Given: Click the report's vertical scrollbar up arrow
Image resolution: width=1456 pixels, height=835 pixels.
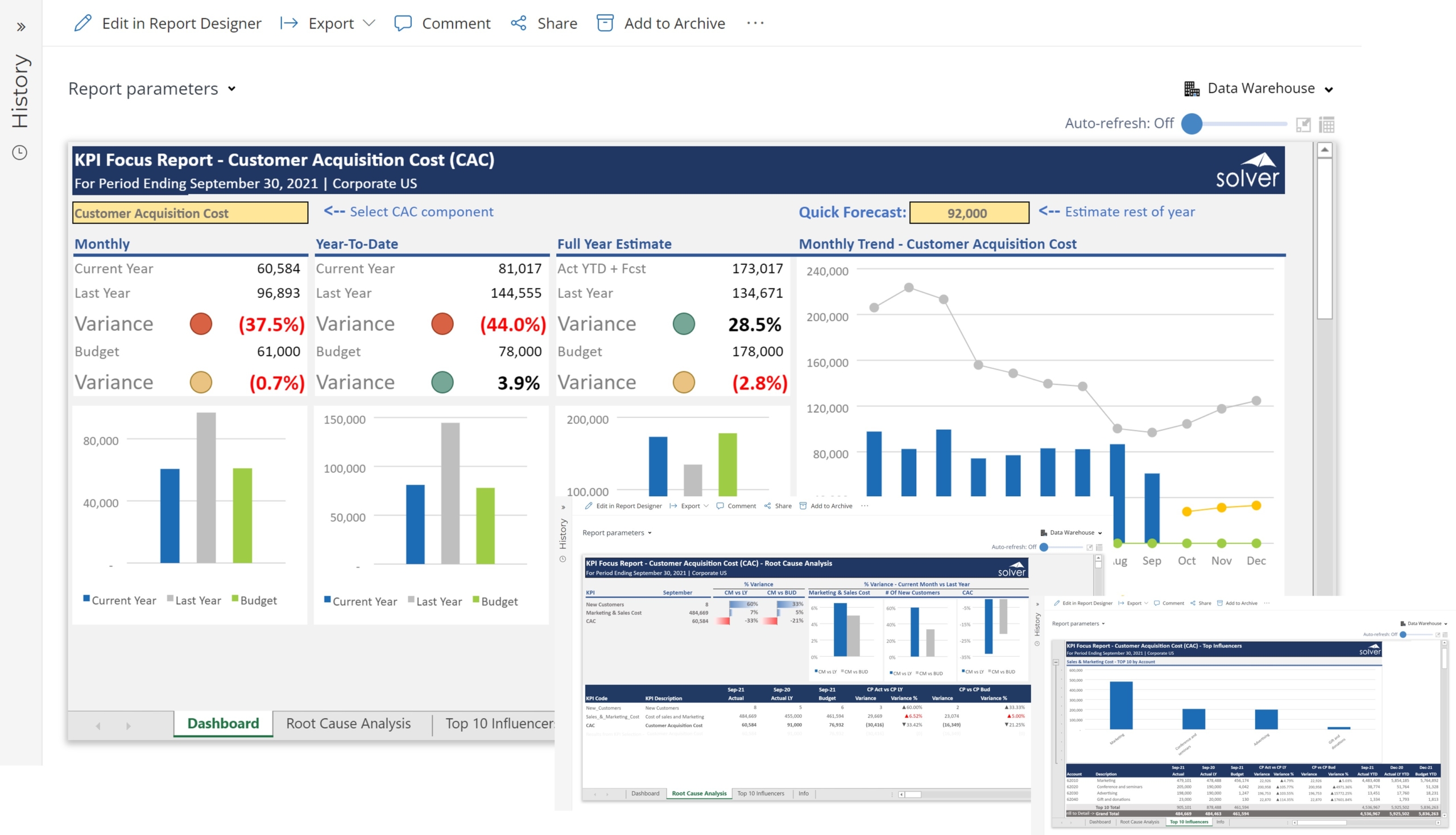Looking at the screenshot, I should click(1325, 150).
